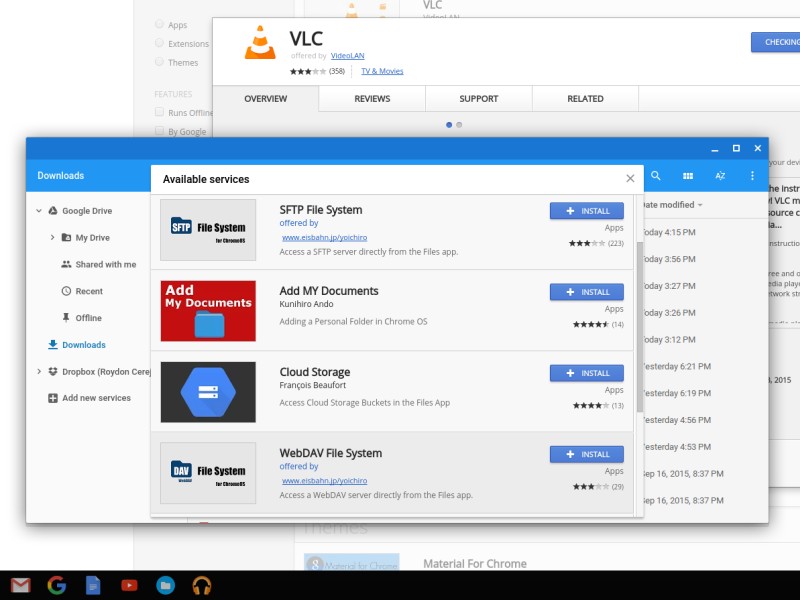Expand the Dropbox tree item

(39, 371)
